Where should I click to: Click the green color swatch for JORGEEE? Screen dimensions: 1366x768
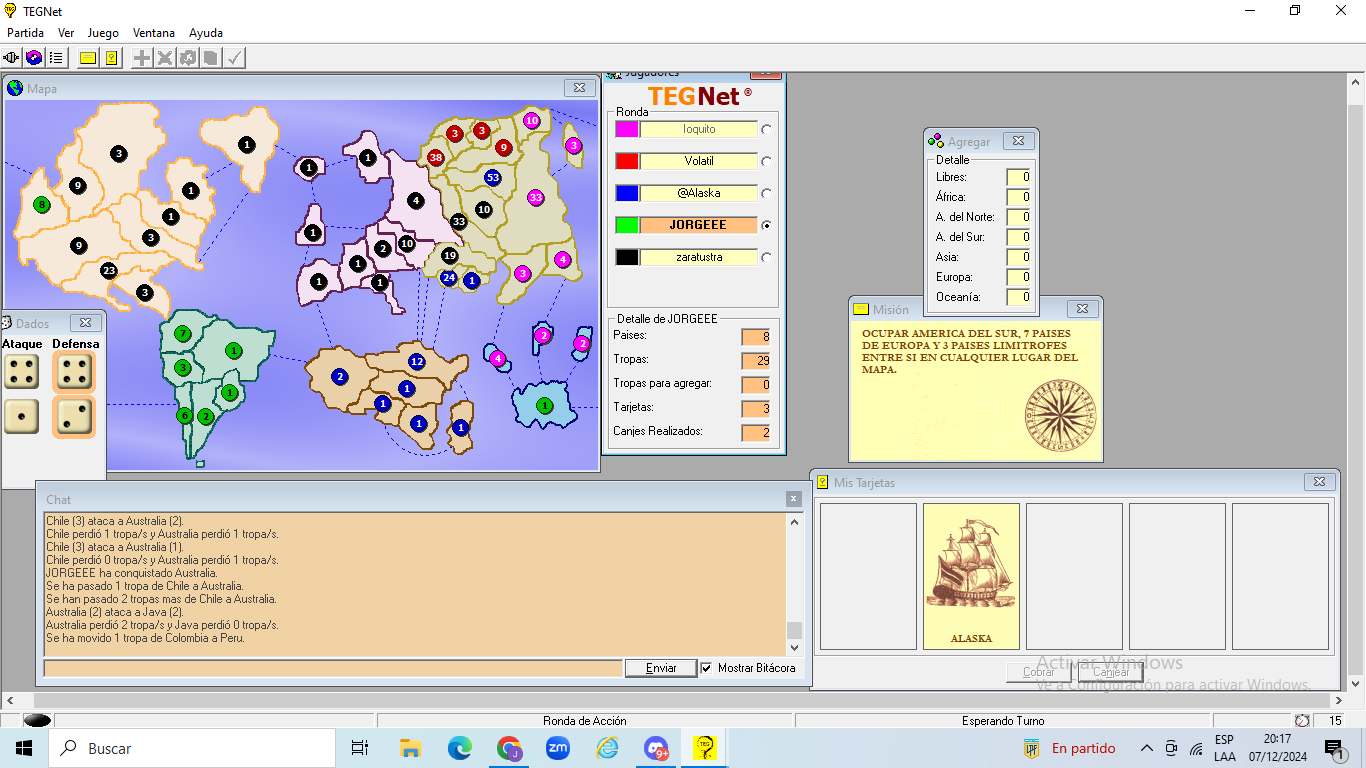pos(627,225)
